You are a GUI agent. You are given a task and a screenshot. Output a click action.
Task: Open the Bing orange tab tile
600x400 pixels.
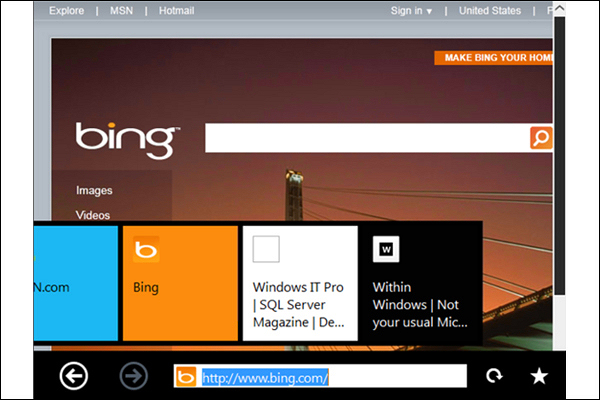[179, 284]
